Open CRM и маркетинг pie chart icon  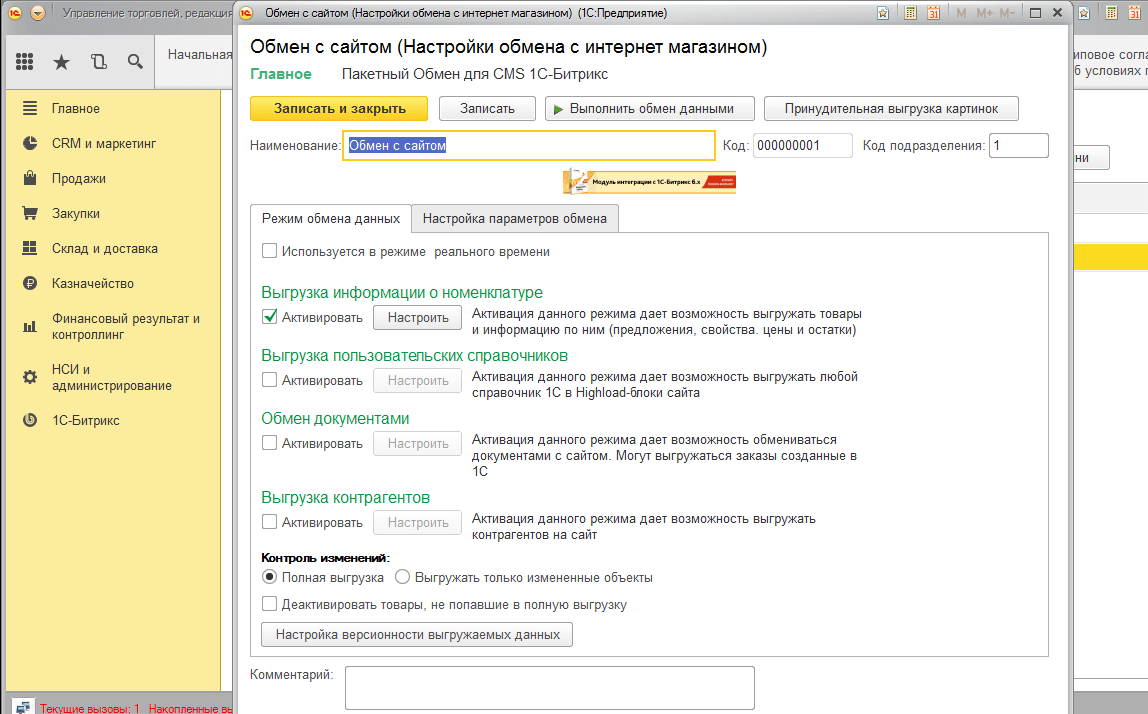point(30,143)
